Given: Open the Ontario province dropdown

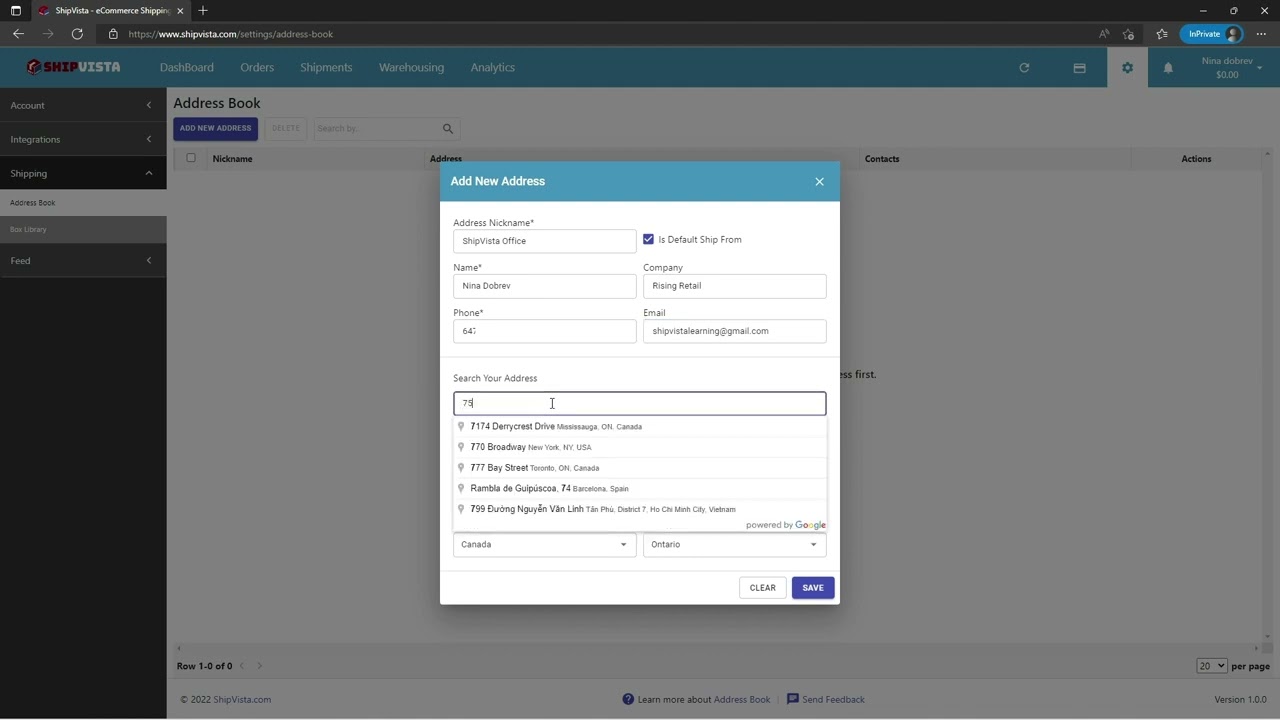Looking at the screenshot, I should 734,544.
